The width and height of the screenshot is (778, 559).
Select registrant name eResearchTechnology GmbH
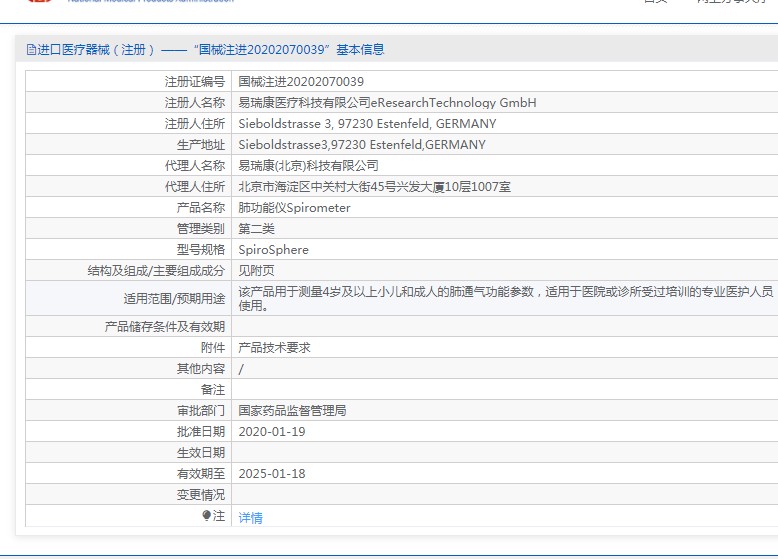(454, 103)
